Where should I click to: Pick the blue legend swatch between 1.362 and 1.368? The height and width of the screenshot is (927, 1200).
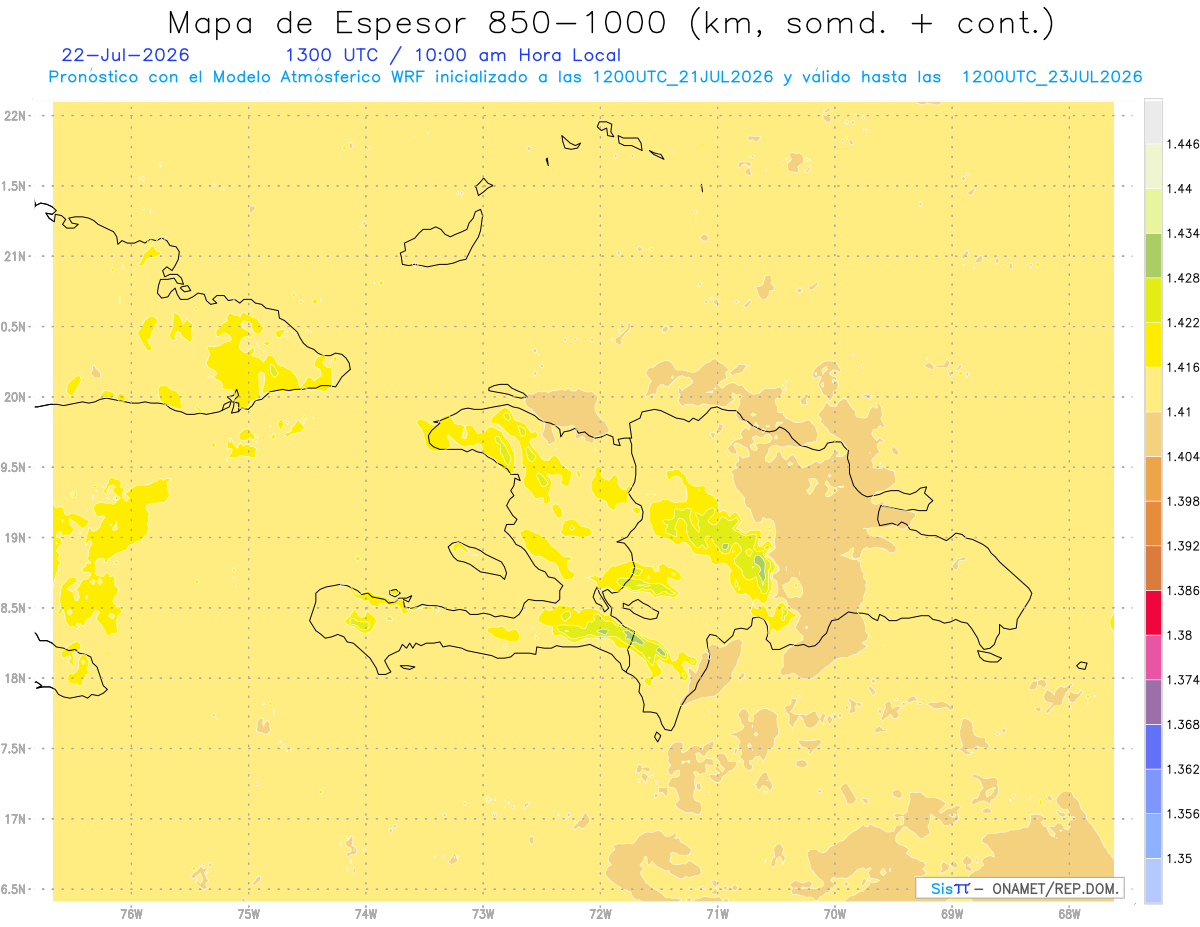tap(1153, 747)
